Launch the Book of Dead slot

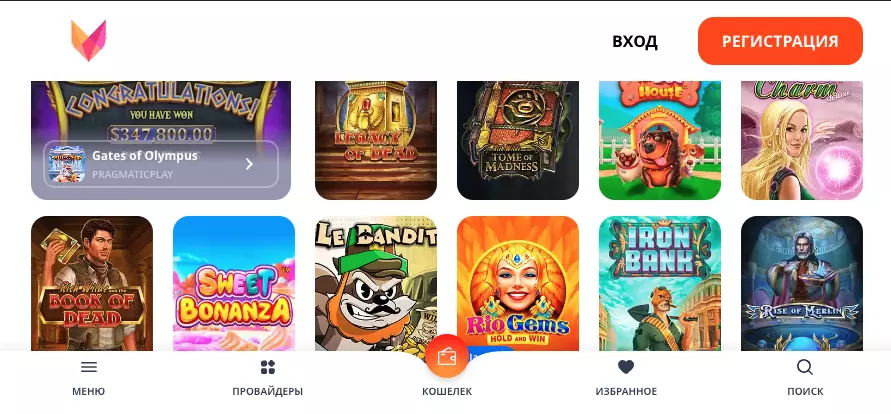92,283
